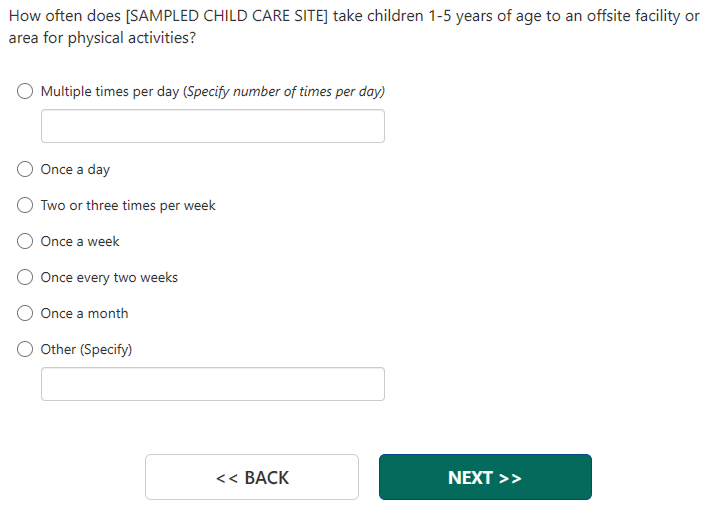
Task: Select 'Once every two weeks' radio button
Action: pyautogui.click(x=25, y=277)
